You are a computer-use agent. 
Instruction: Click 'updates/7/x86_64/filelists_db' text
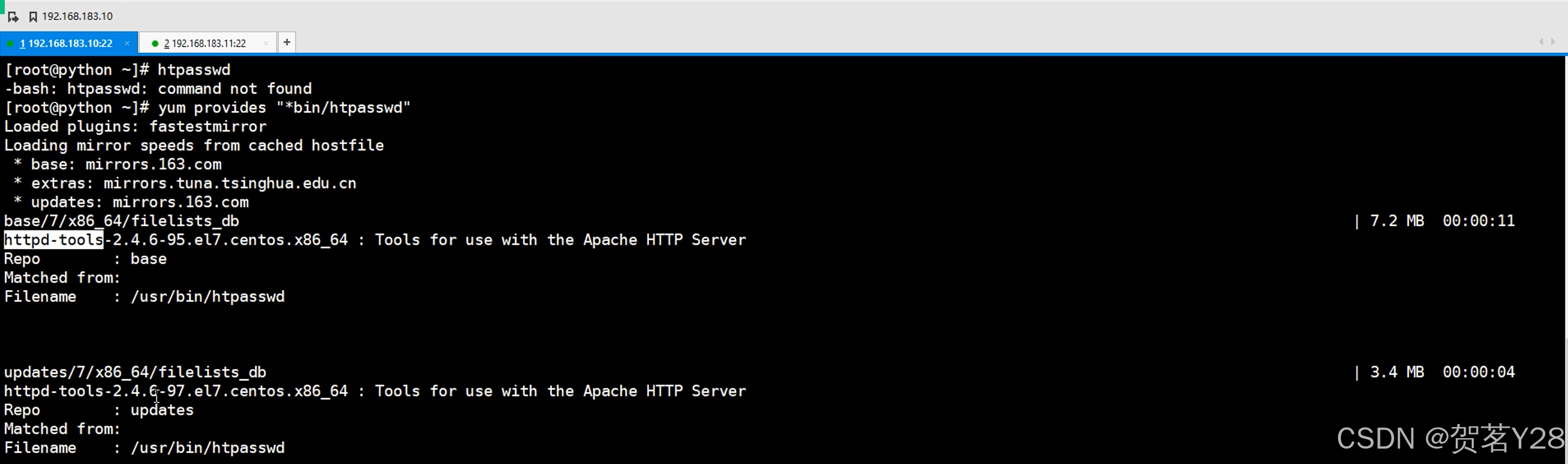[135, 372]
